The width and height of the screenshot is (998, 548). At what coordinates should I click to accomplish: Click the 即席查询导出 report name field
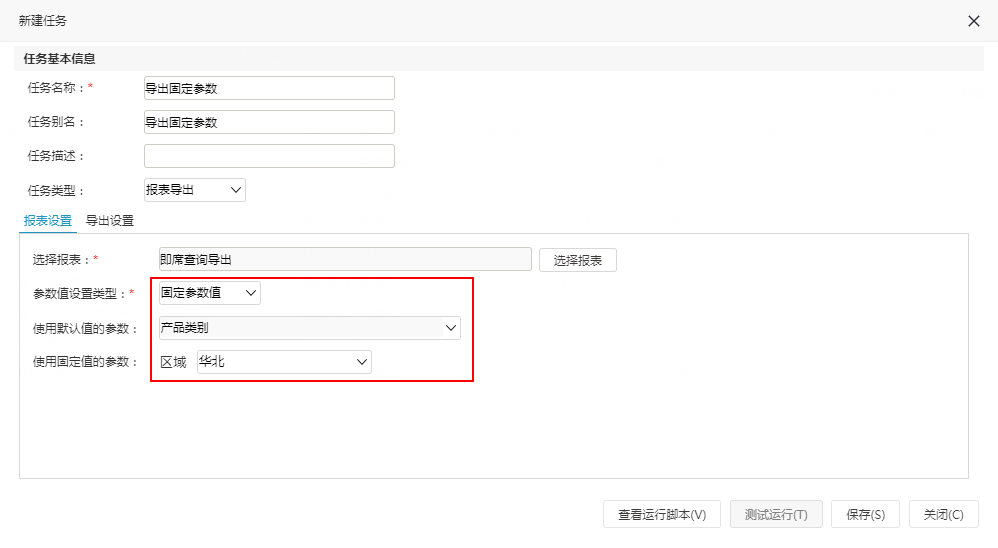(x=345, y=259)
